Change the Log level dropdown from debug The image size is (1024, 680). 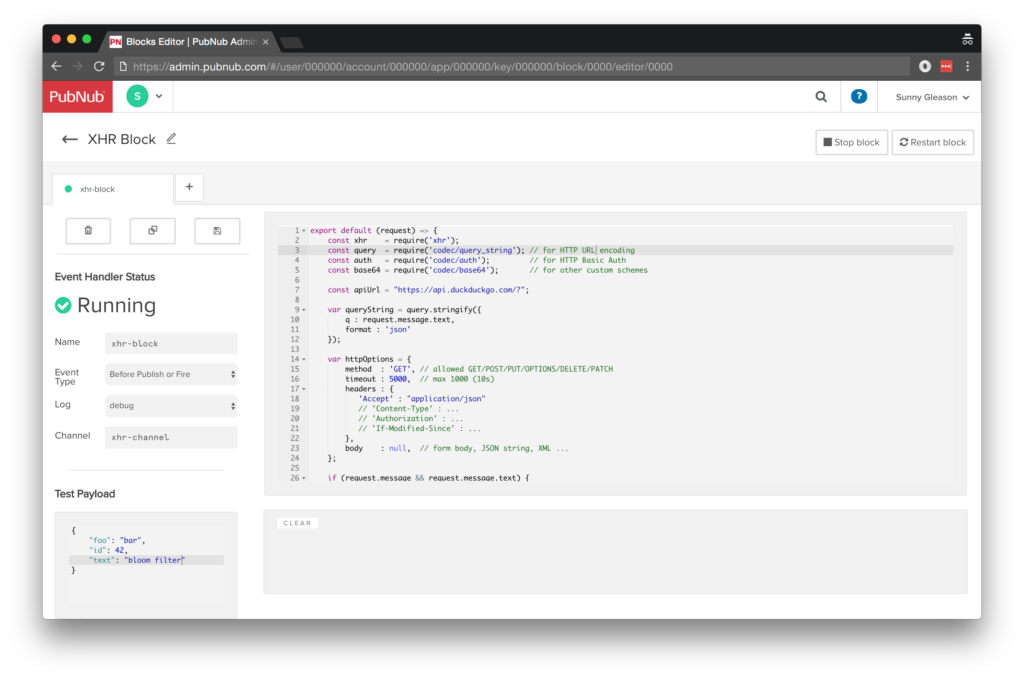171,406
